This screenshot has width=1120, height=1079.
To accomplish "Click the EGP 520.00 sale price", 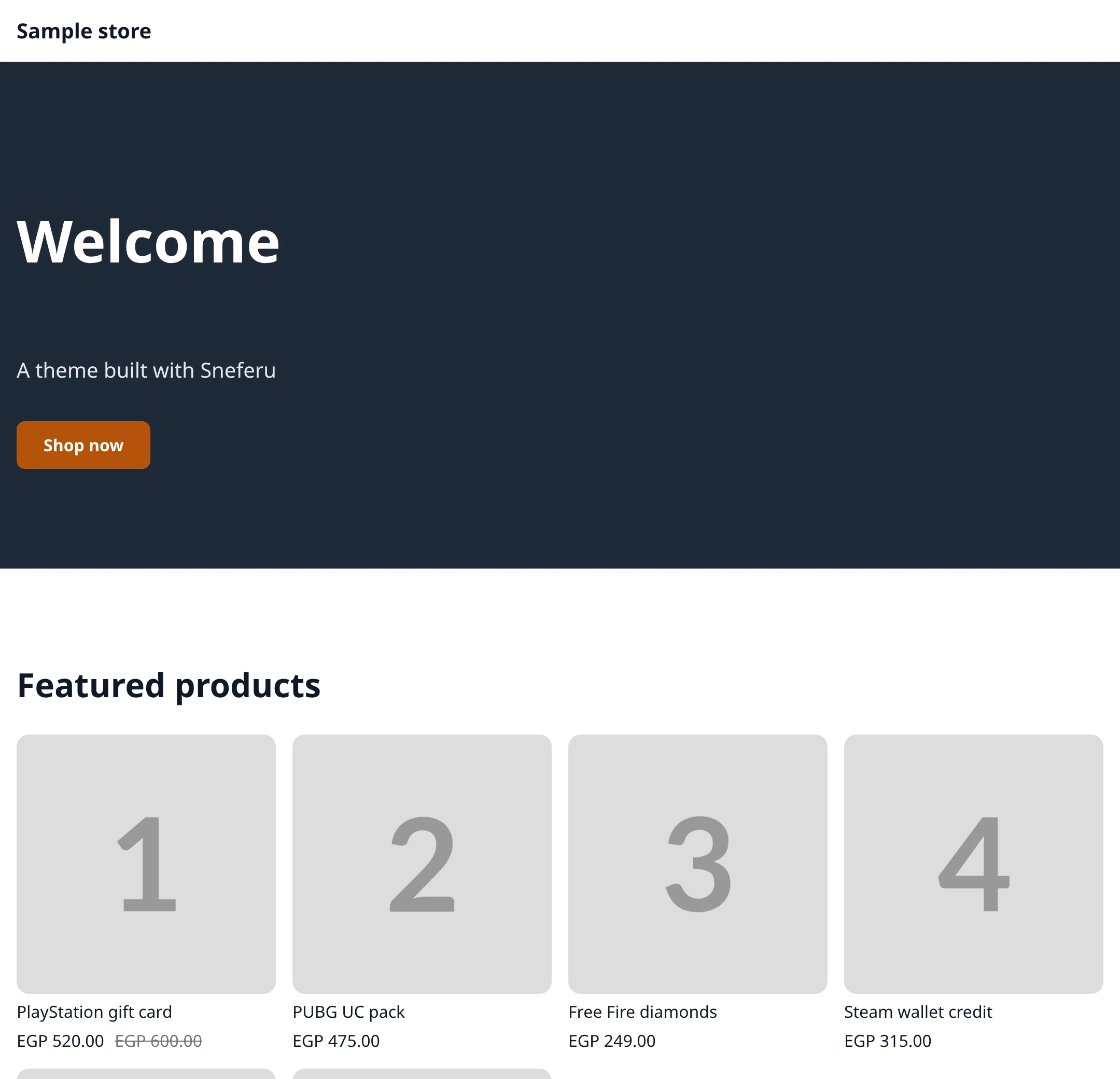I will (61, 1041).
